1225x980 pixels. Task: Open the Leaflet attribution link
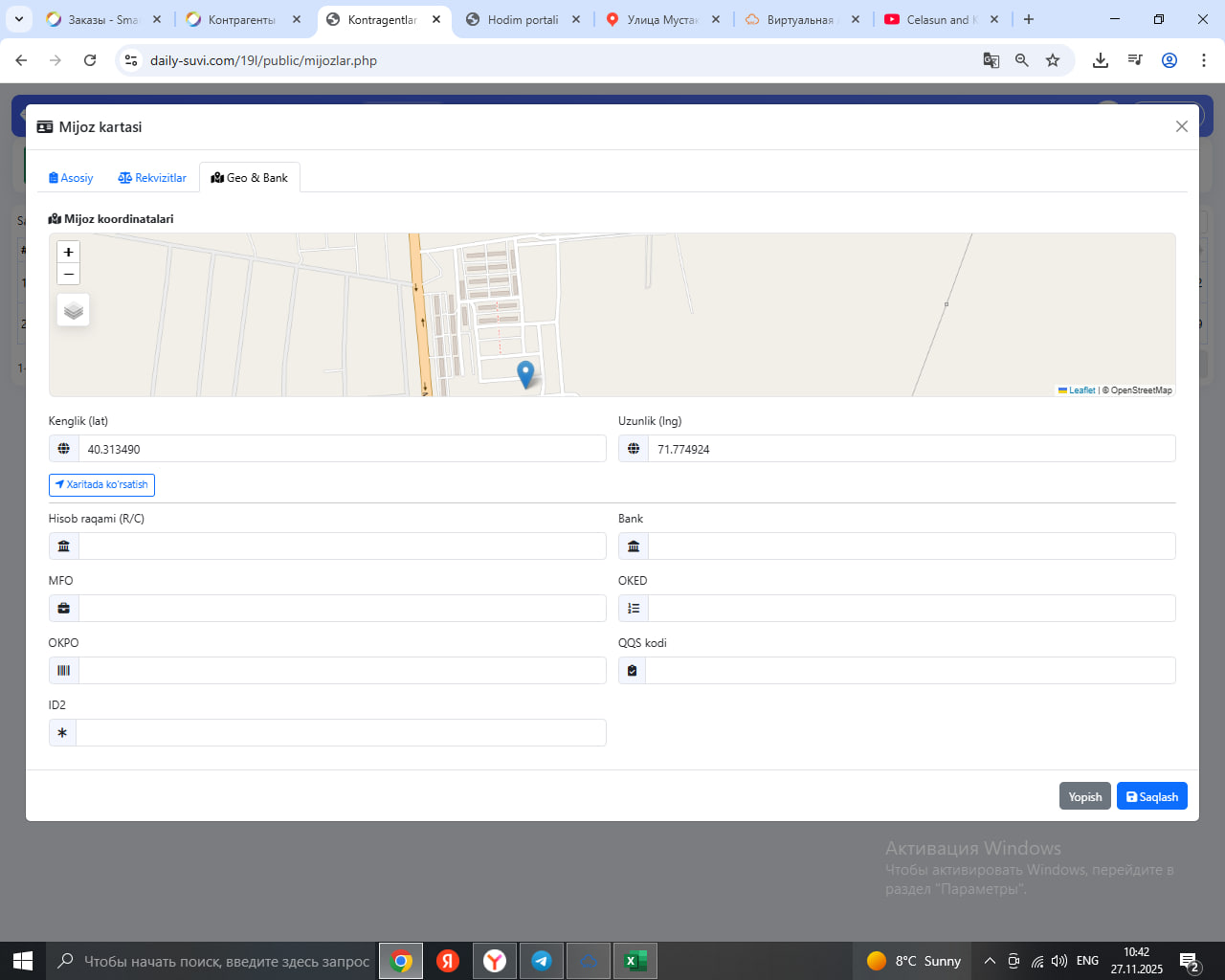pos(1077,390)
